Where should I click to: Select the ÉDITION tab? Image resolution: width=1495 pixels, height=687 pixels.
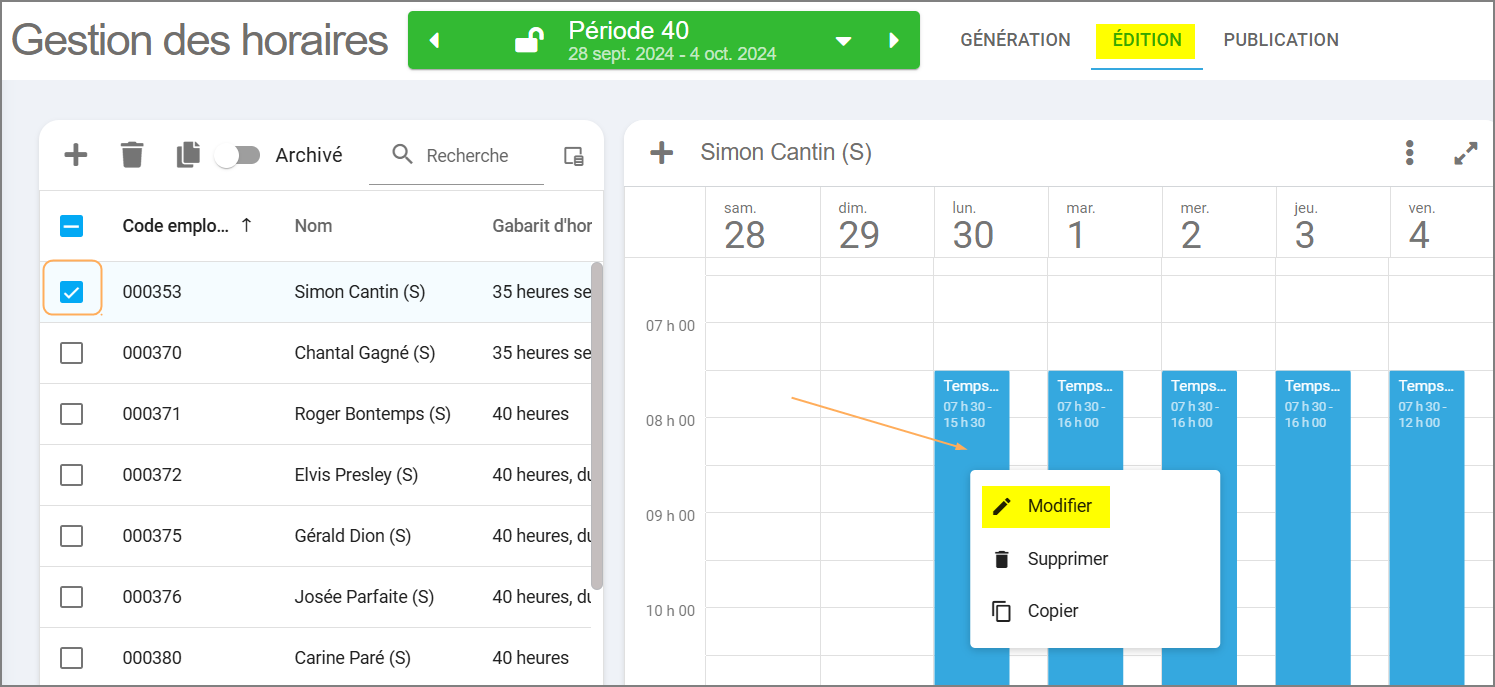[1147, 40]
